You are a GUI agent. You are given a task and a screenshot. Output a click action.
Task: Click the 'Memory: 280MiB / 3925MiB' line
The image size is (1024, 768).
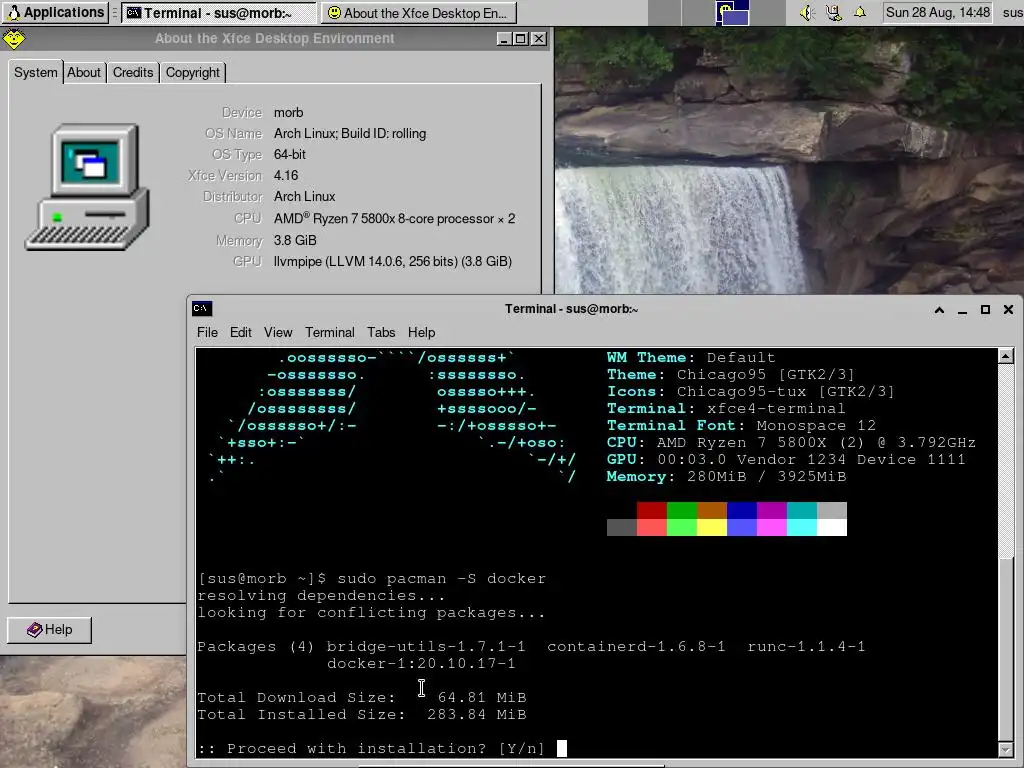click(x=726, y=476)
